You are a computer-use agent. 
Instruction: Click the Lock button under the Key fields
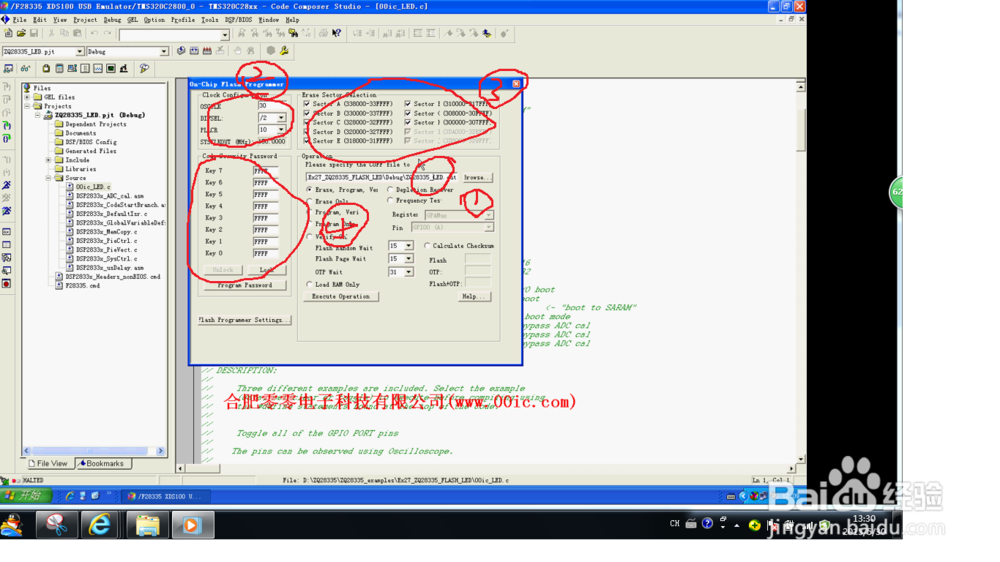pos(267,270)
